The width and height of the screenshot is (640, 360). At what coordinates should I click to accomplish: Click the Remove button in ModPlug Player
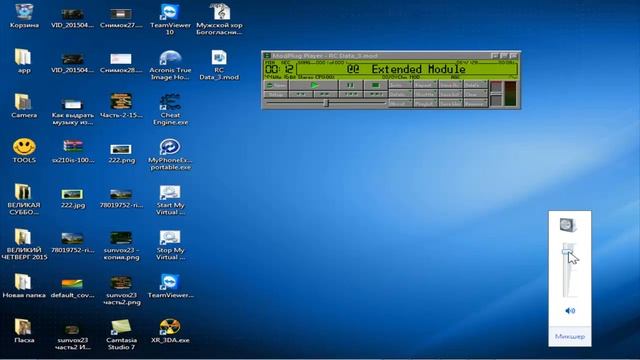[x=476, y=103]
